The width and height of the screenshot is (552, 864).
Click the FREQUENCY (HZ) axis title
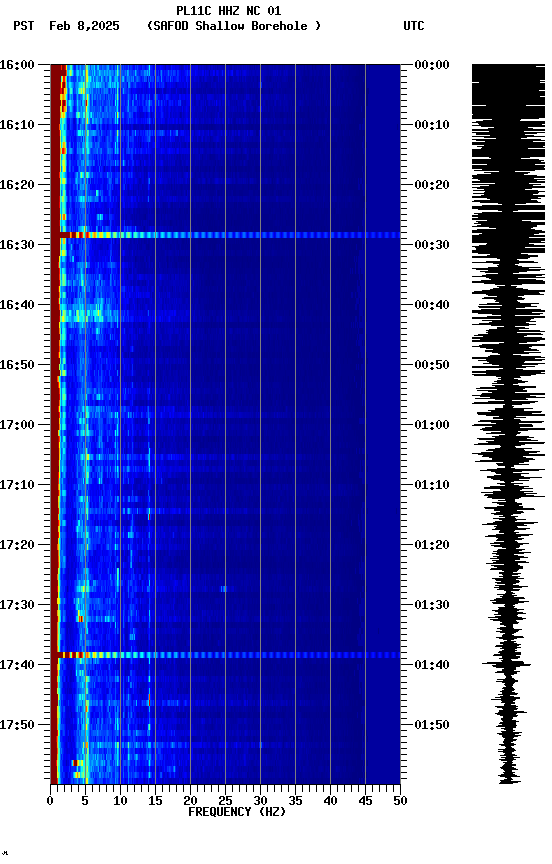[237, 813]
